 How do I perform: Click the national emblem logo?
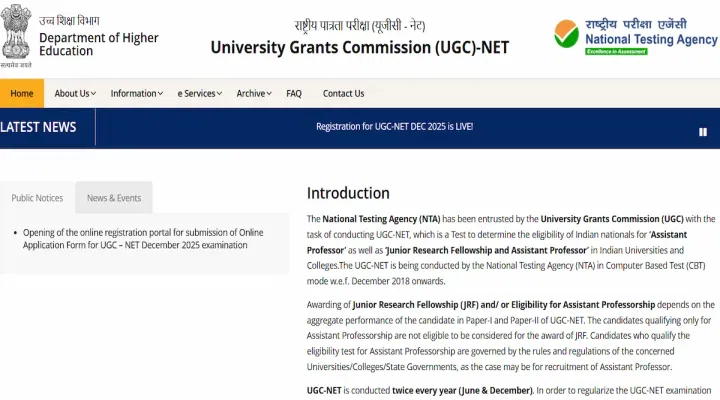pos(17,33)
